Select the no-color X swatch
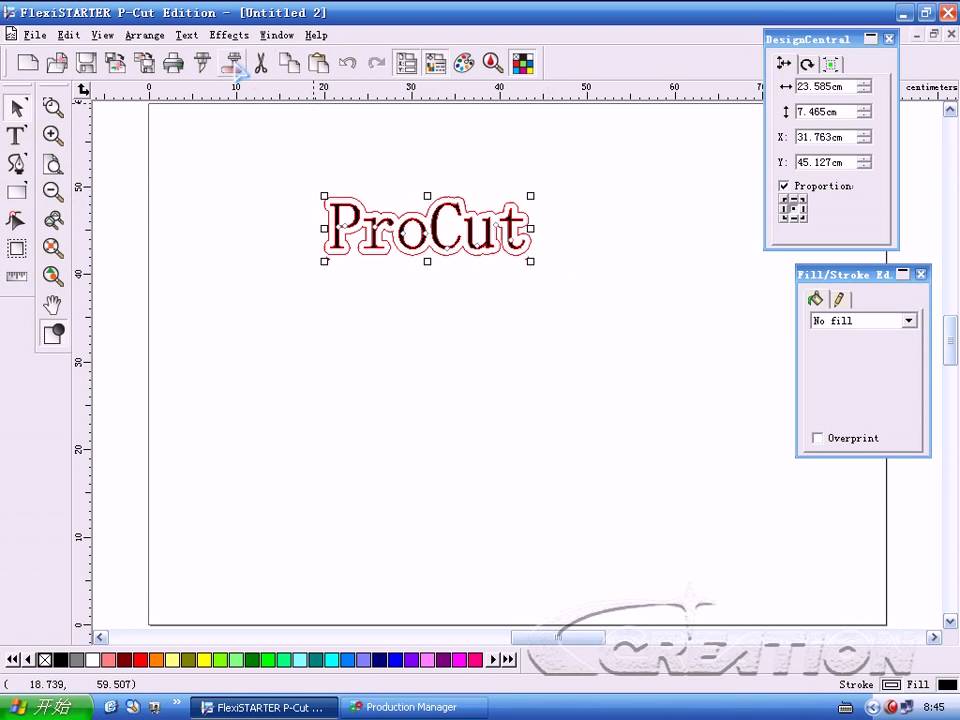The height and width of the screenshot is (720, 960). pyautogui.click(x=45, y=659)
